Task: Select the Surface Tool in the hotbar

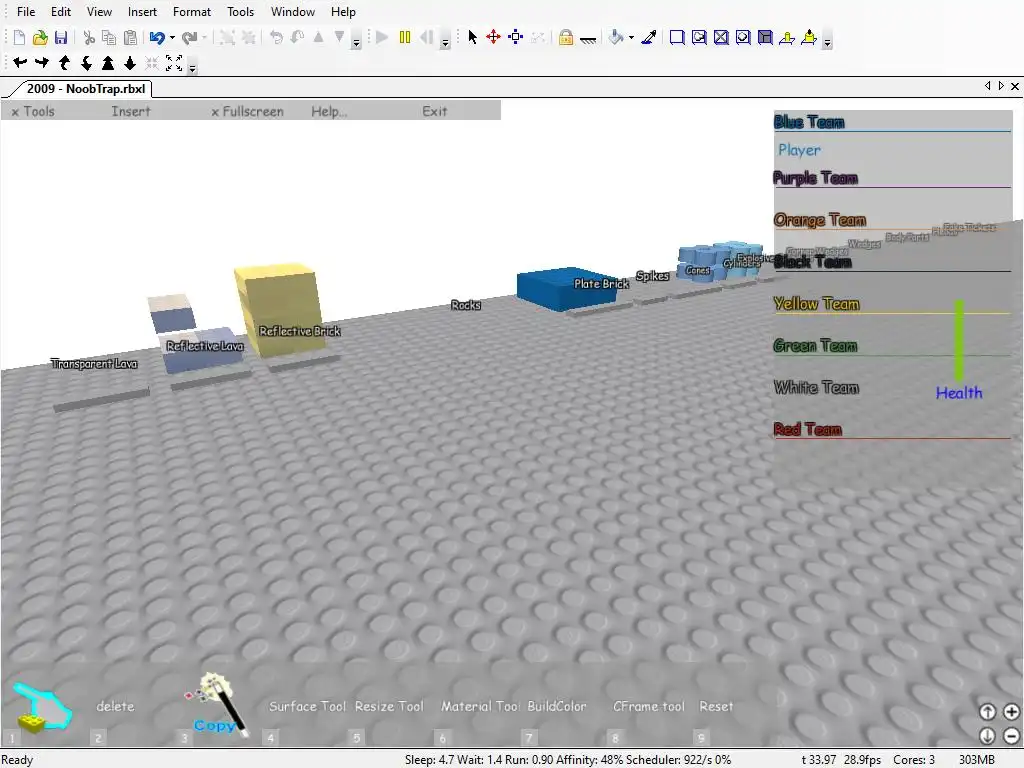Action: [x=307, y=707]
